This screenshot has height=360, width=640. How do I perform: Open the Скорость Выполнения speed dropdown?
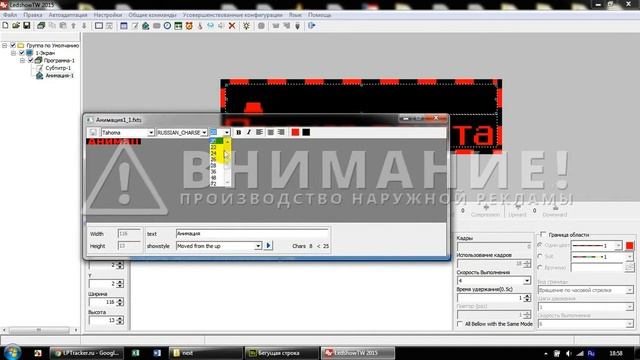[x=527, y=281]
